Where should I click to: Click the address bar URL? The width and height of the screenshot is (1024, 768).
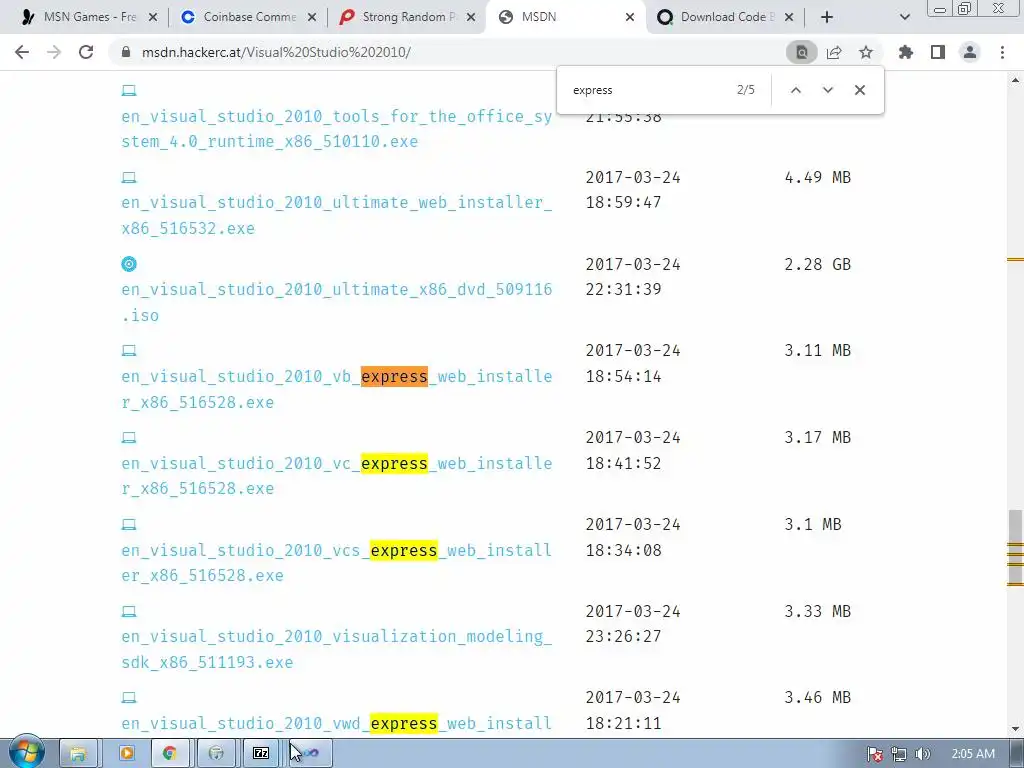[x=276, y=52]
